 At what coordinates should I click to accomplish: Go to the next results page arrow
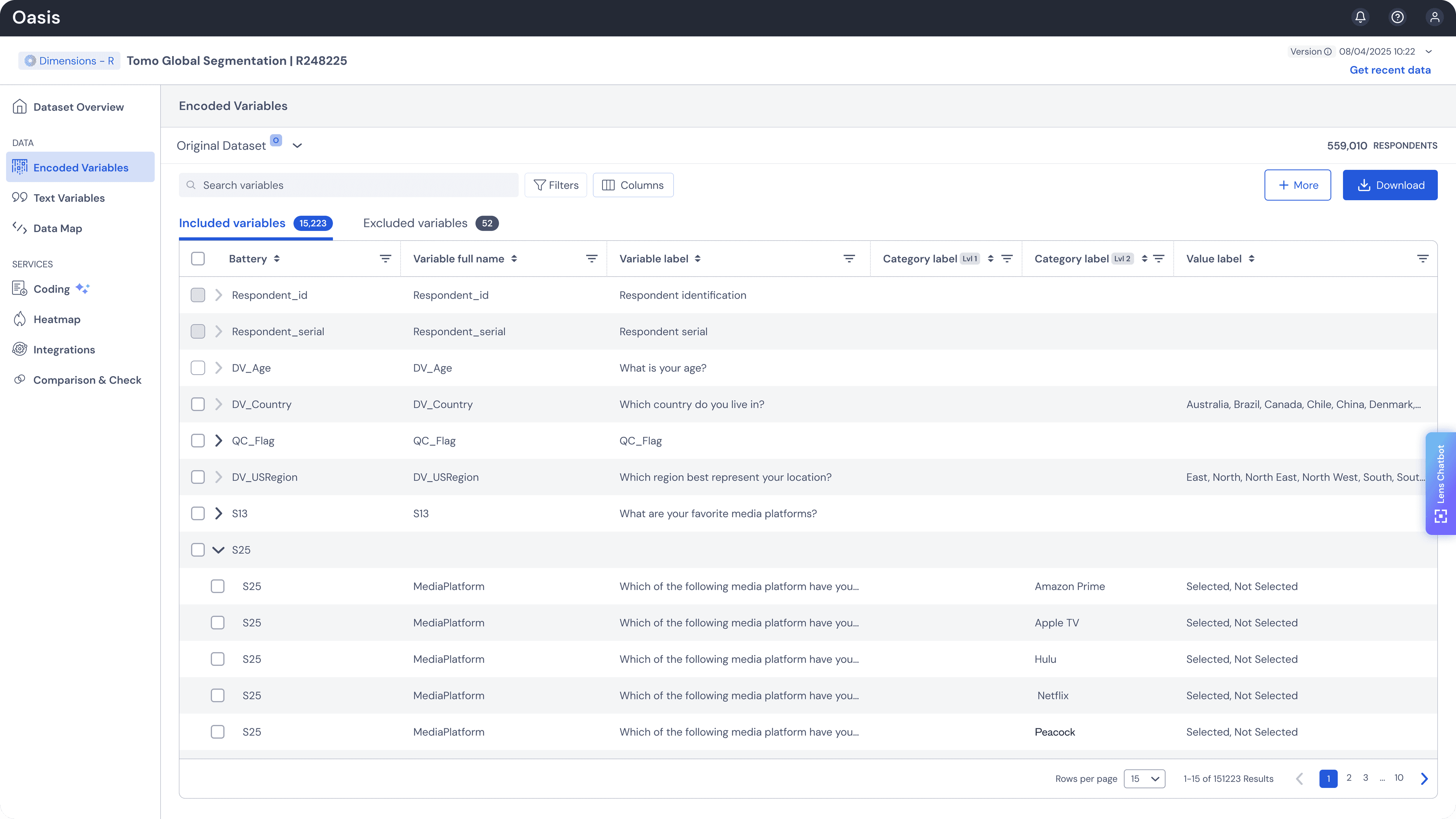(x=1425, y=779)
